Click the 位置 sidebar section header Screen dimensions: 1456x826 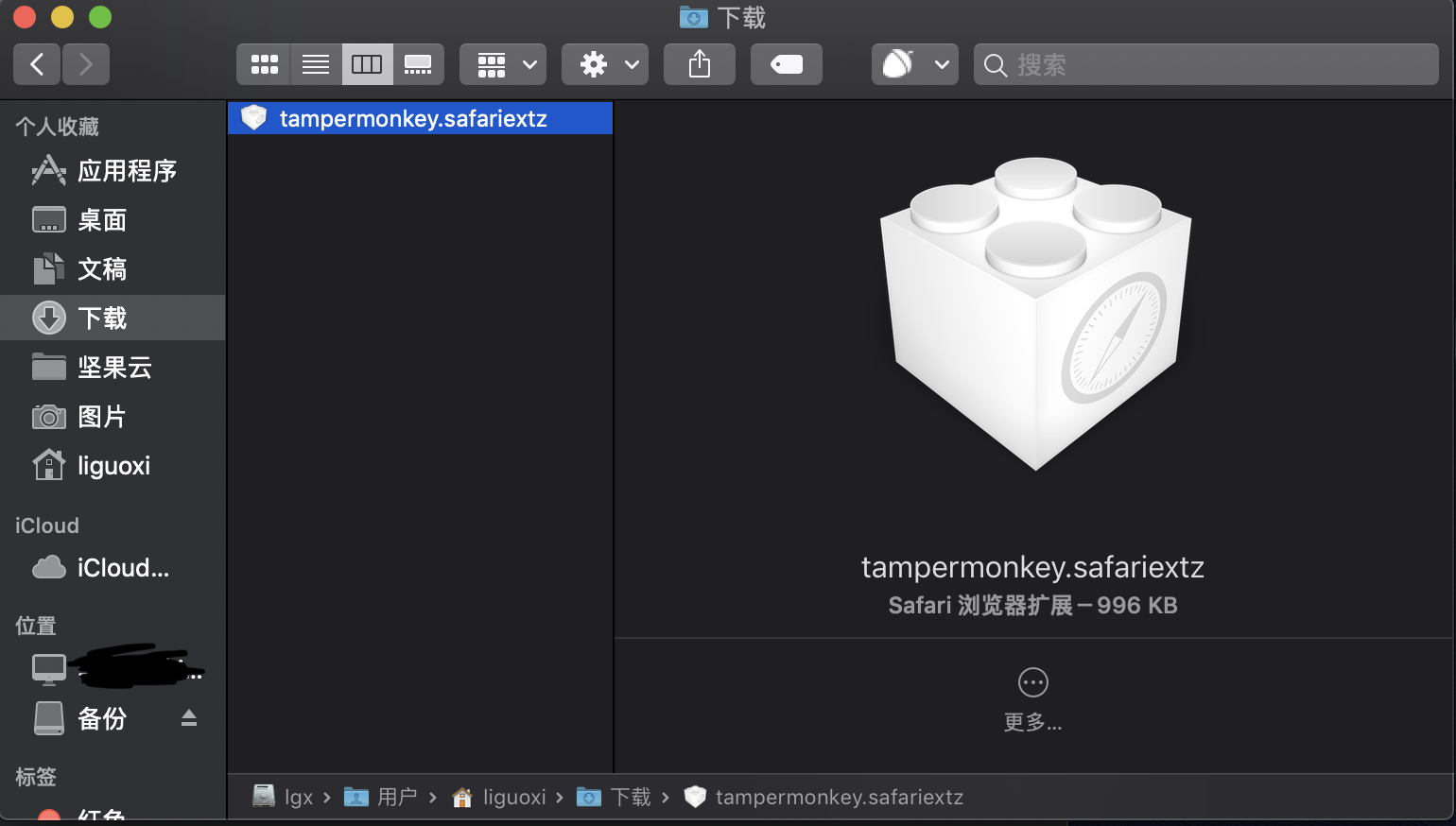[x=36, y=626]
